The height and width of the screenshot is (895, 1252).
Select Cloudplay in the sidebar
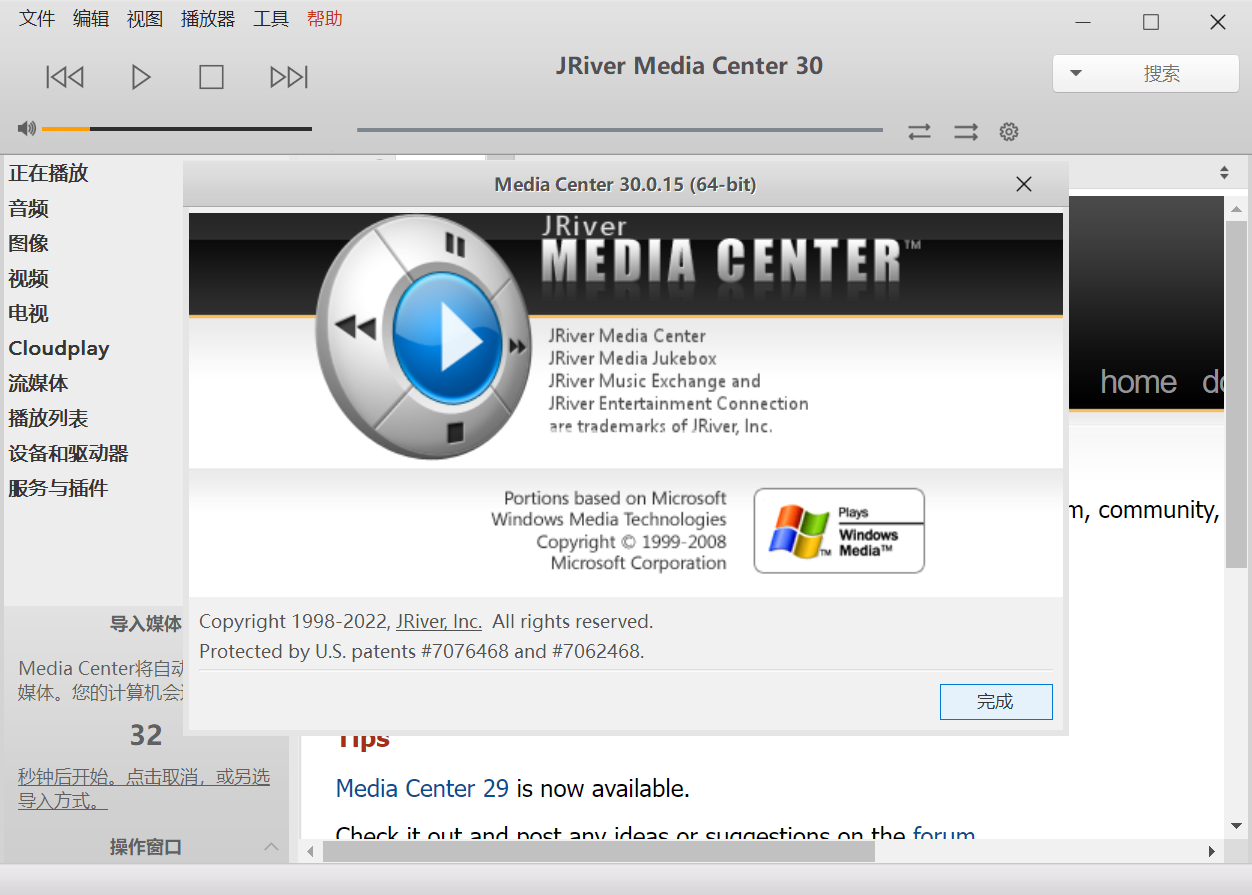pos(58,348)
